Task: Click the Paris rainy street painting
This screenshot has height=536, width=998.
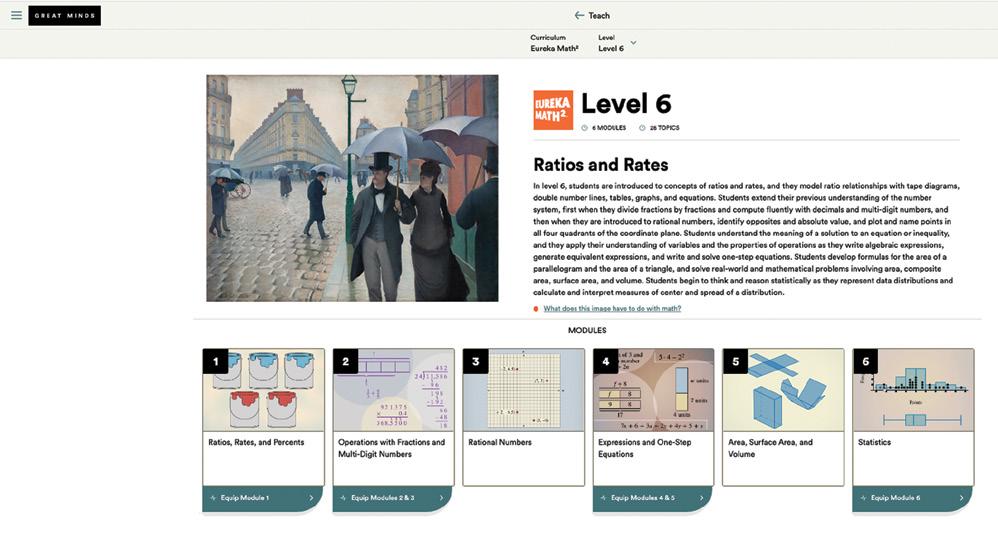Action: 352,188
